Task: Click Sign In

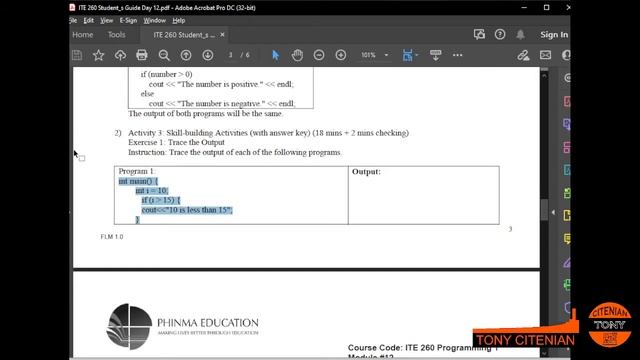Action: [x=554, y=35]
